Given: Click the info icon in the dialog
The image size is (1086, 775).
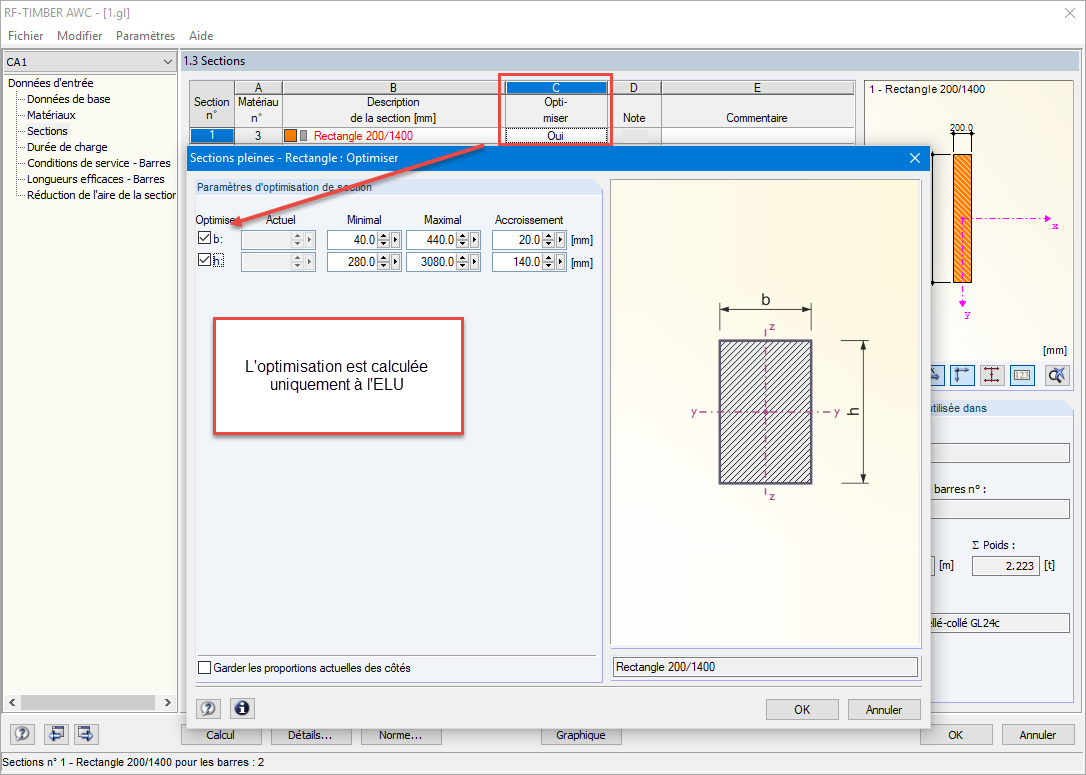Looking at the screenshot, I should point(241,708).
